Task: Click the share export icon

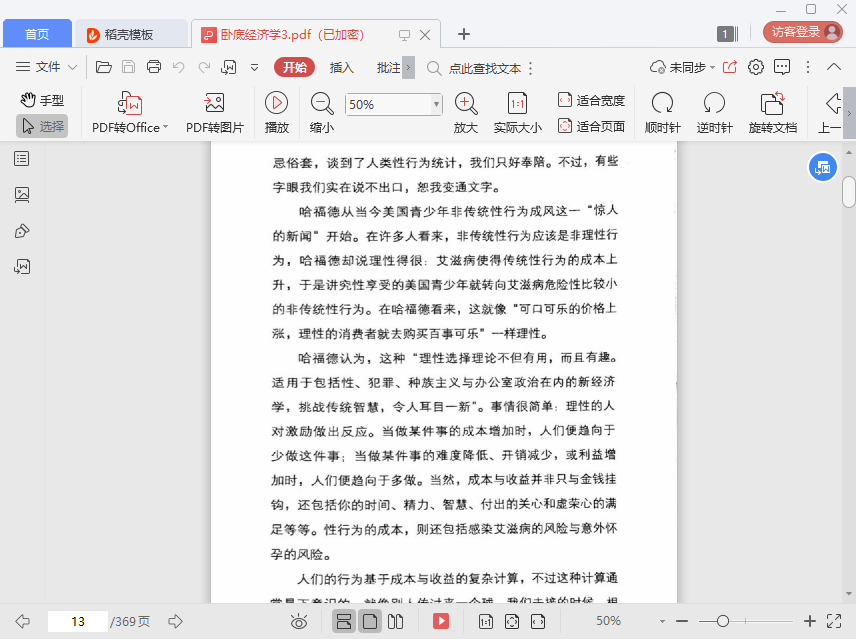Action: click(730, 67)
